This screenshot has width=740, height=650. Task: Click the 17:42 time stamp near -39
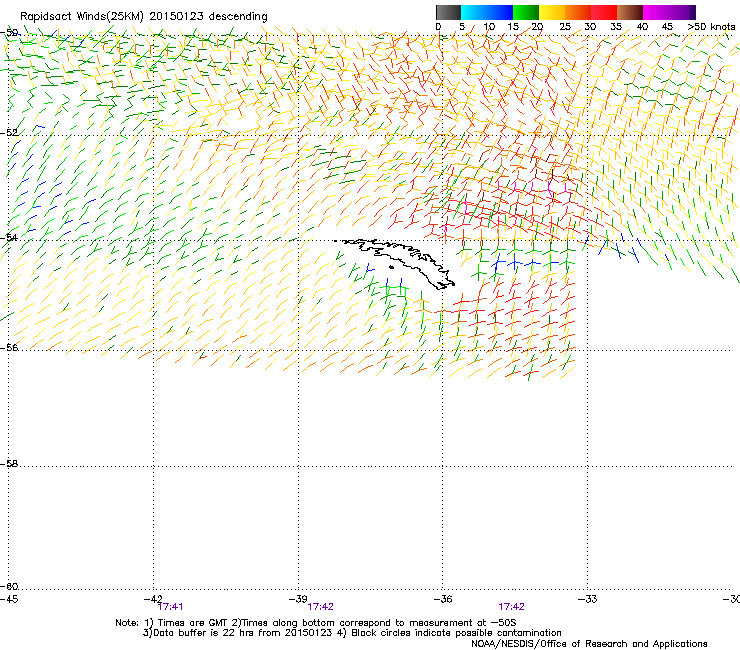click(320, 607)
